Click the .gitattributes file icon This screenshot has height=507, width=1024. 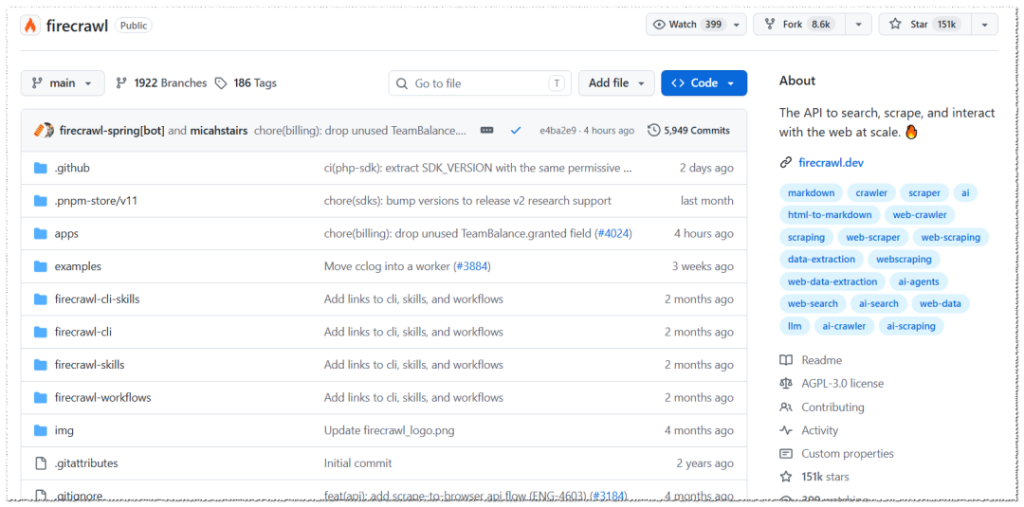tap(40, 463)
